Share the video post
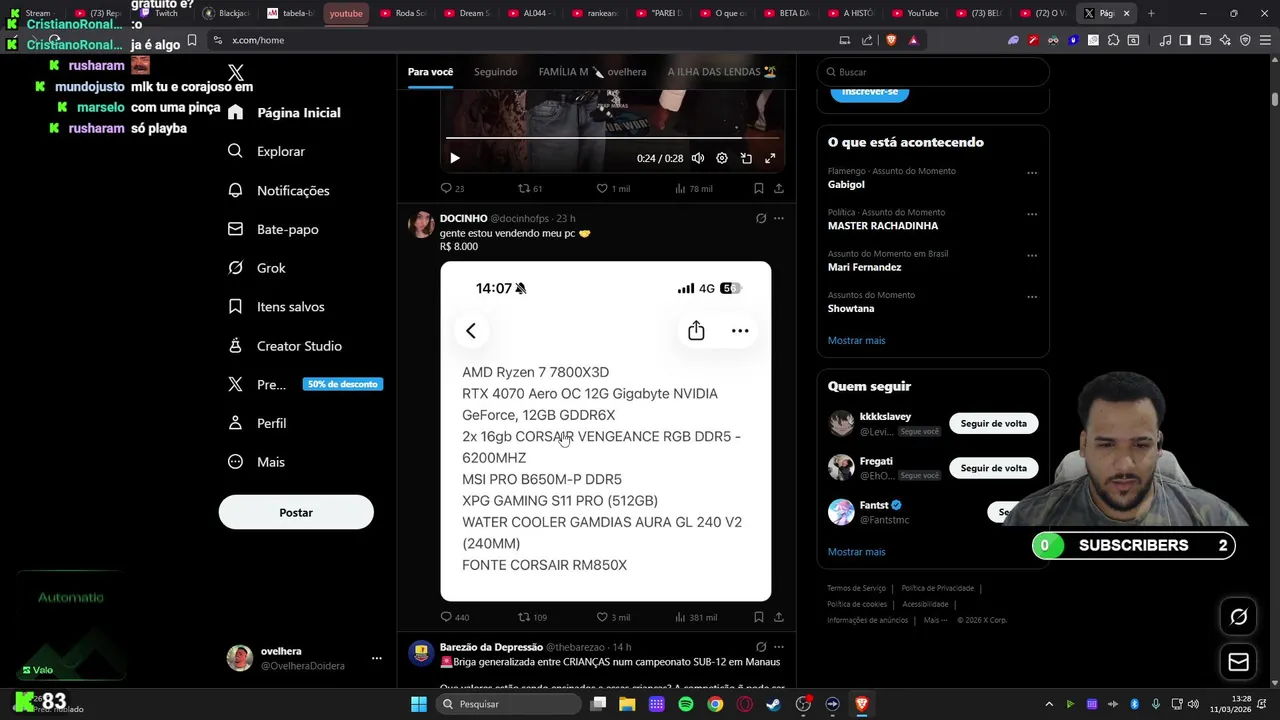Viewport: 1280px width, 720px height. coord(779,188)
